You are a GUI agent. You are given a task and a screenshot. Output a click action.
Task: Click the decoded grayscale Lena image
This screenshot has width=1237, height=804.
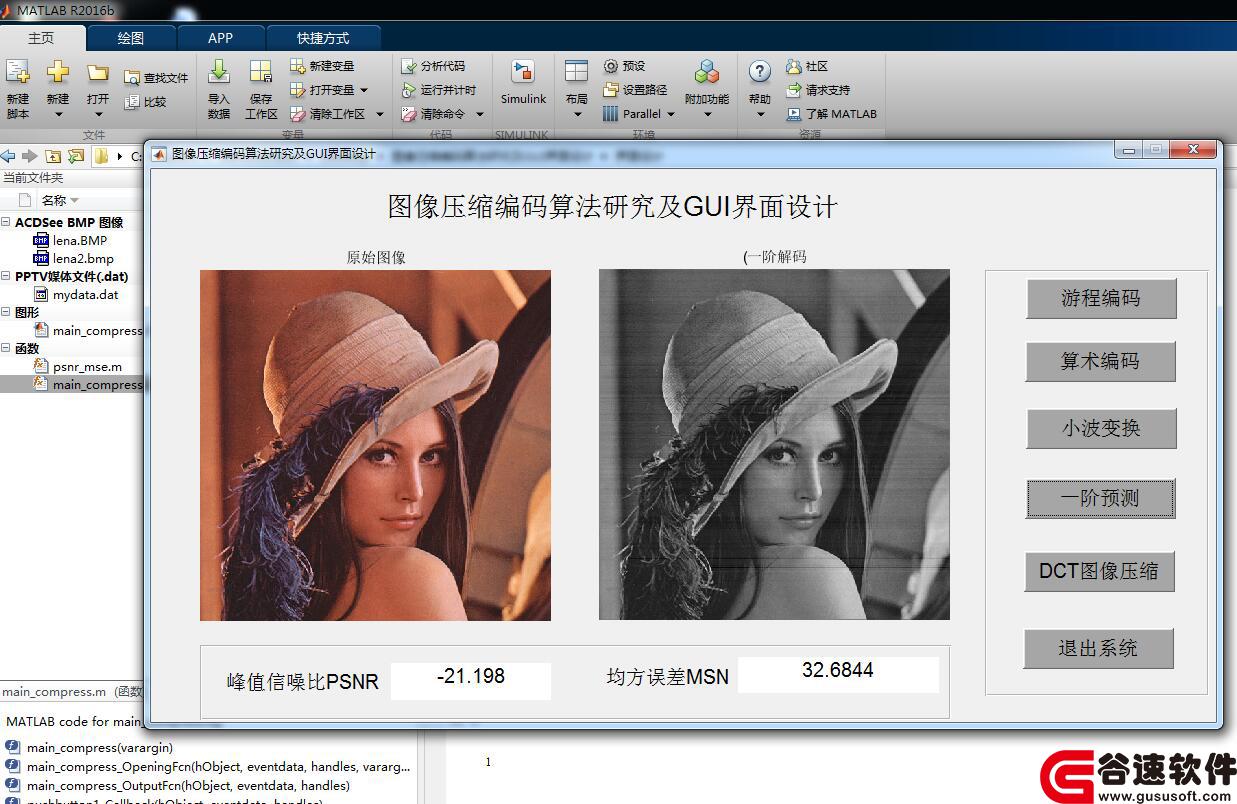(774, 445)
